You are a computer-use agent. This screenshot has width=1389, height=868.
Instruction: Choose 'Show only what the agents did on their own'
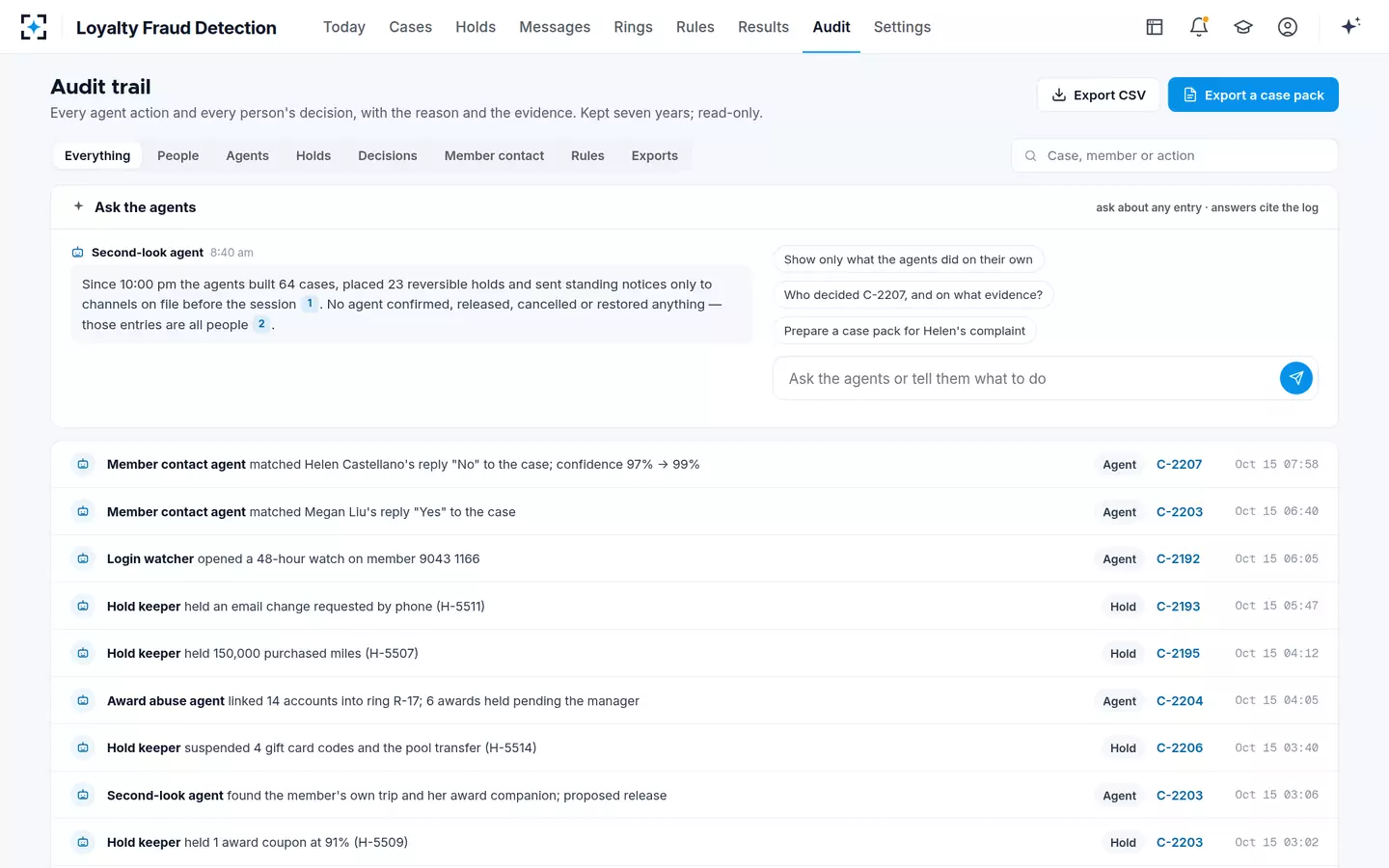tap(909, 259)
